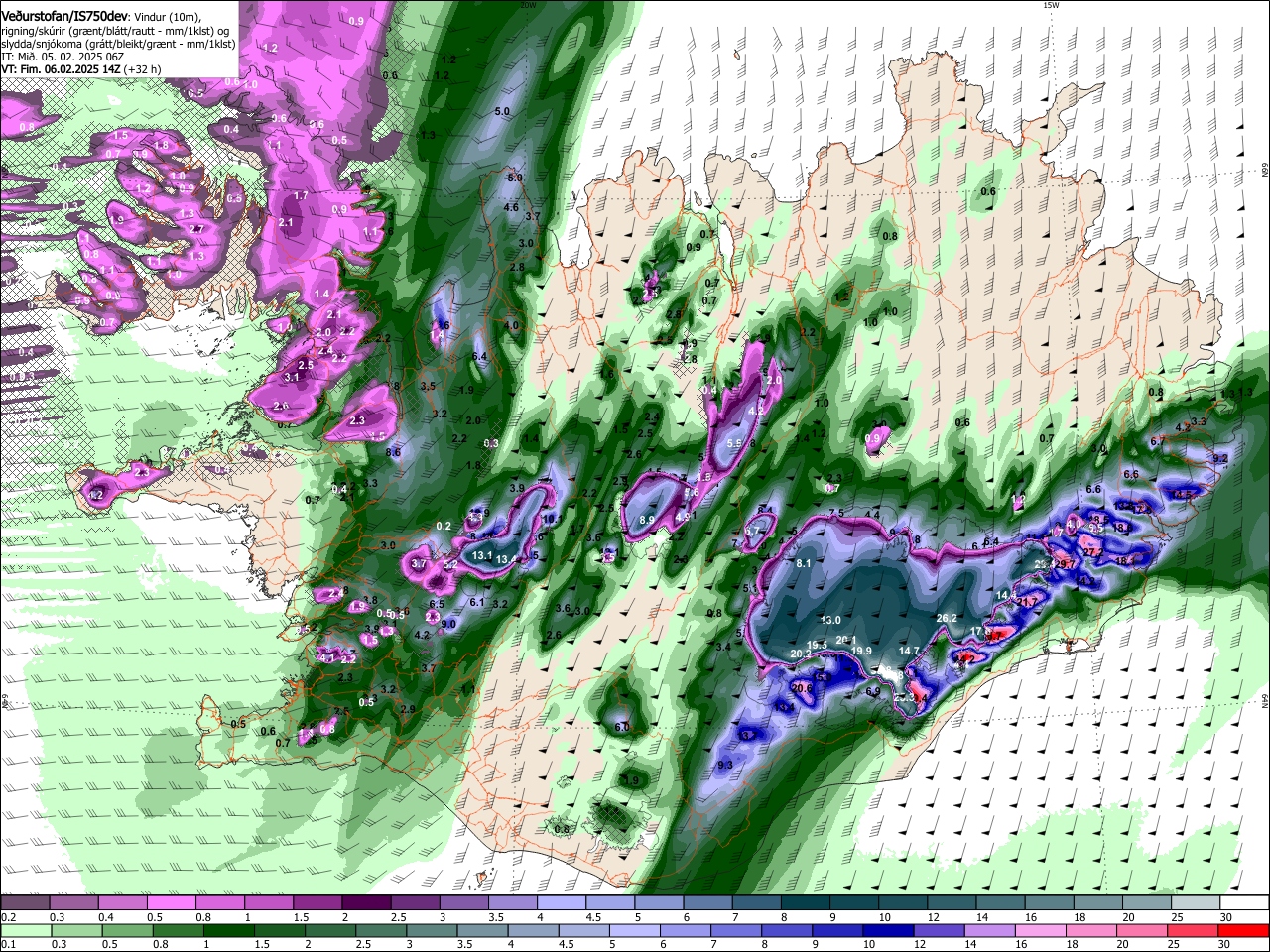The width and height of the screenshot is (1270, 952).
Task: Click the '6.0' precipitation value
Action: [622, 727]
